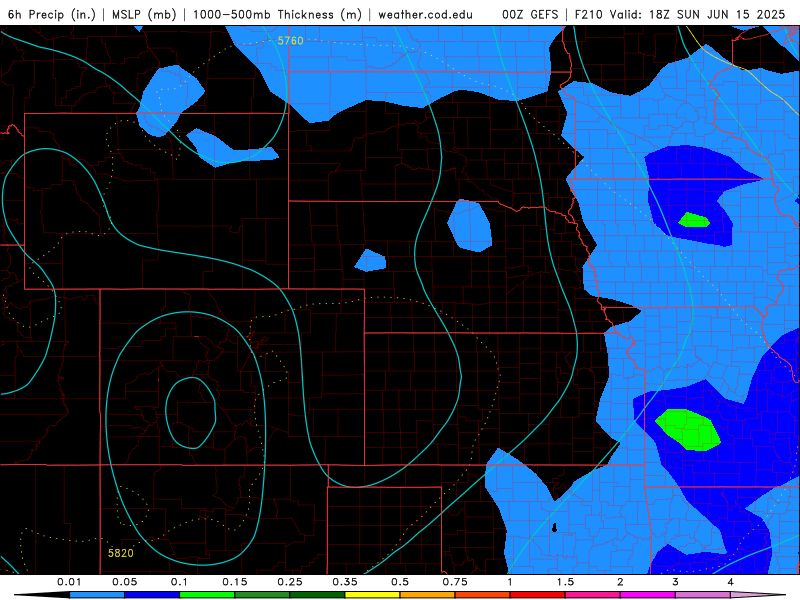
Task: Select the light blue 0.01–0.05 legend swatch
Action: click(97, 595)
